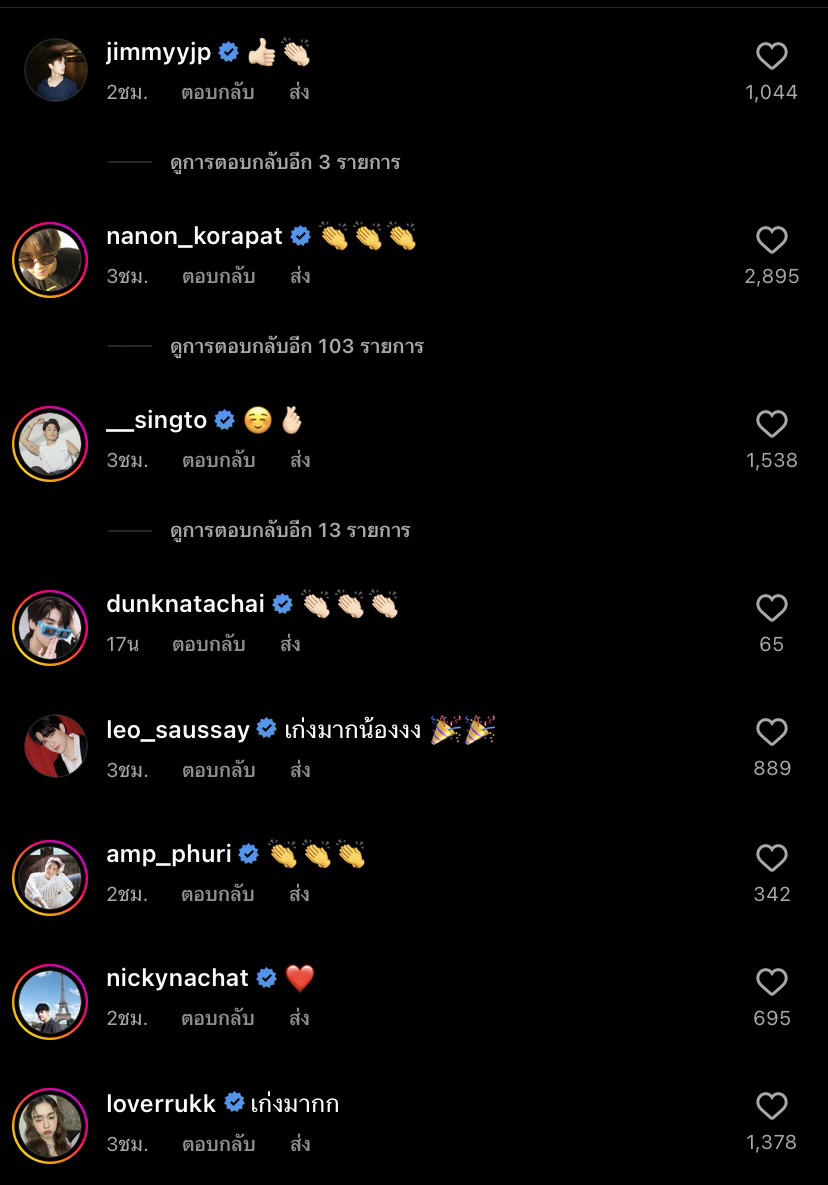Like nanon_korapat's comment
The image size is (828, 1185).
pos(771,240)
